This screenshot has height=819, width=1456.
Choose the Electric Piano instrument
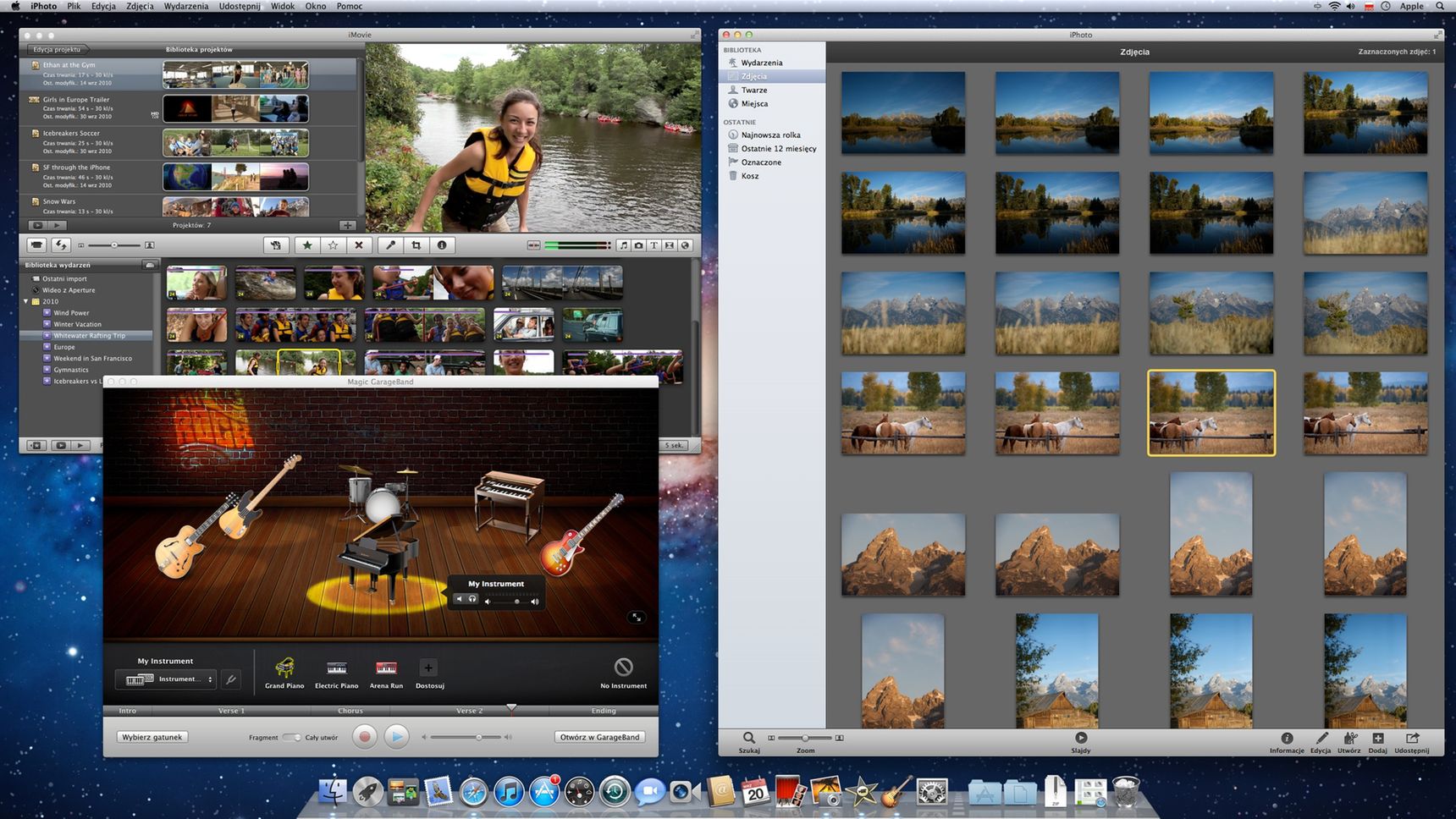coord(337,673)
